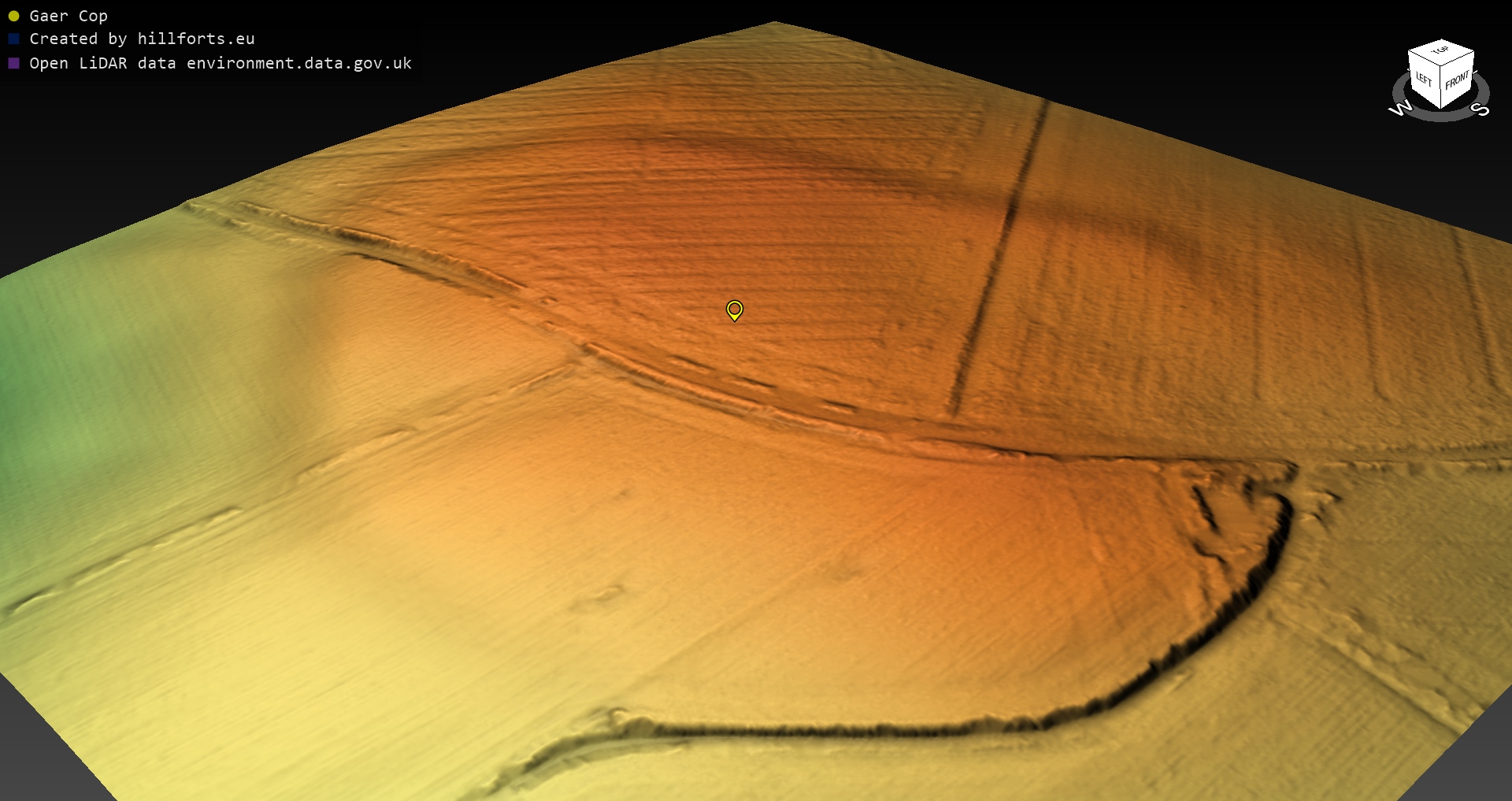Screen dimensions: 1512x801
Task: Click the cube edge between LEFT and FRONT
Action: 1440,88
